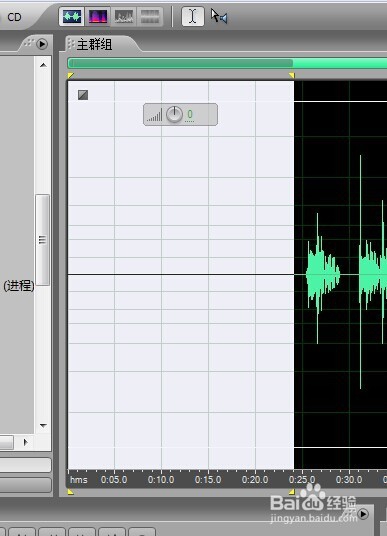
Task: Click the 0:10.0 mark on the time ruler
Action: 161,480
